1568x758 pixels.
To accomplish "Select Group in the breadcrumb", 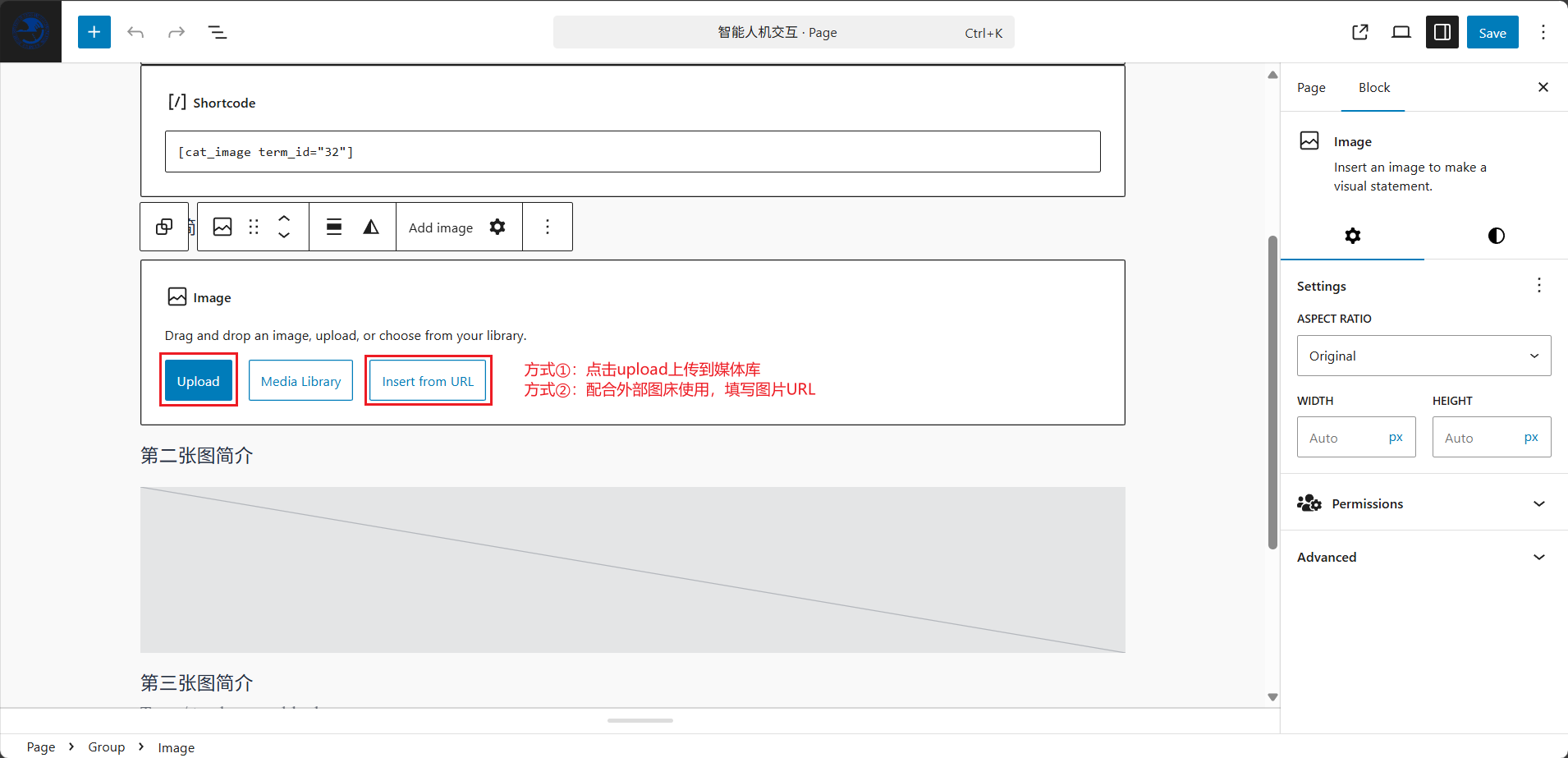I will pyautogui.click(x=107, y=747).
